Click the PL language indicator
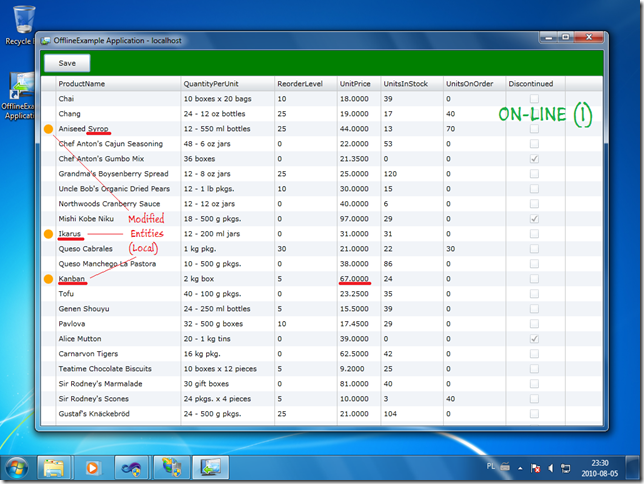 tap(490, 466)
